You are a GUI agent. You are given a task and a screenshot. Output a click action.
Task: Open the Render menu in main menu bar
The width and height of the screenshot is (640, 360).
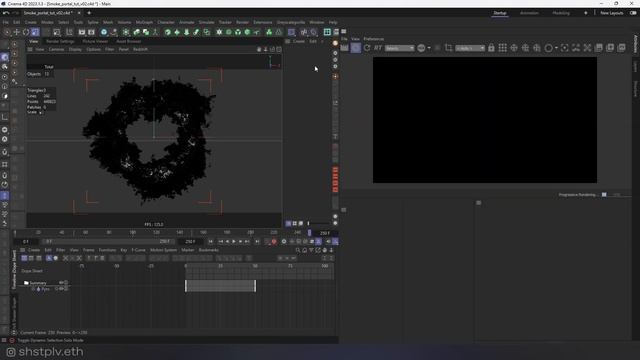(242, 22)
